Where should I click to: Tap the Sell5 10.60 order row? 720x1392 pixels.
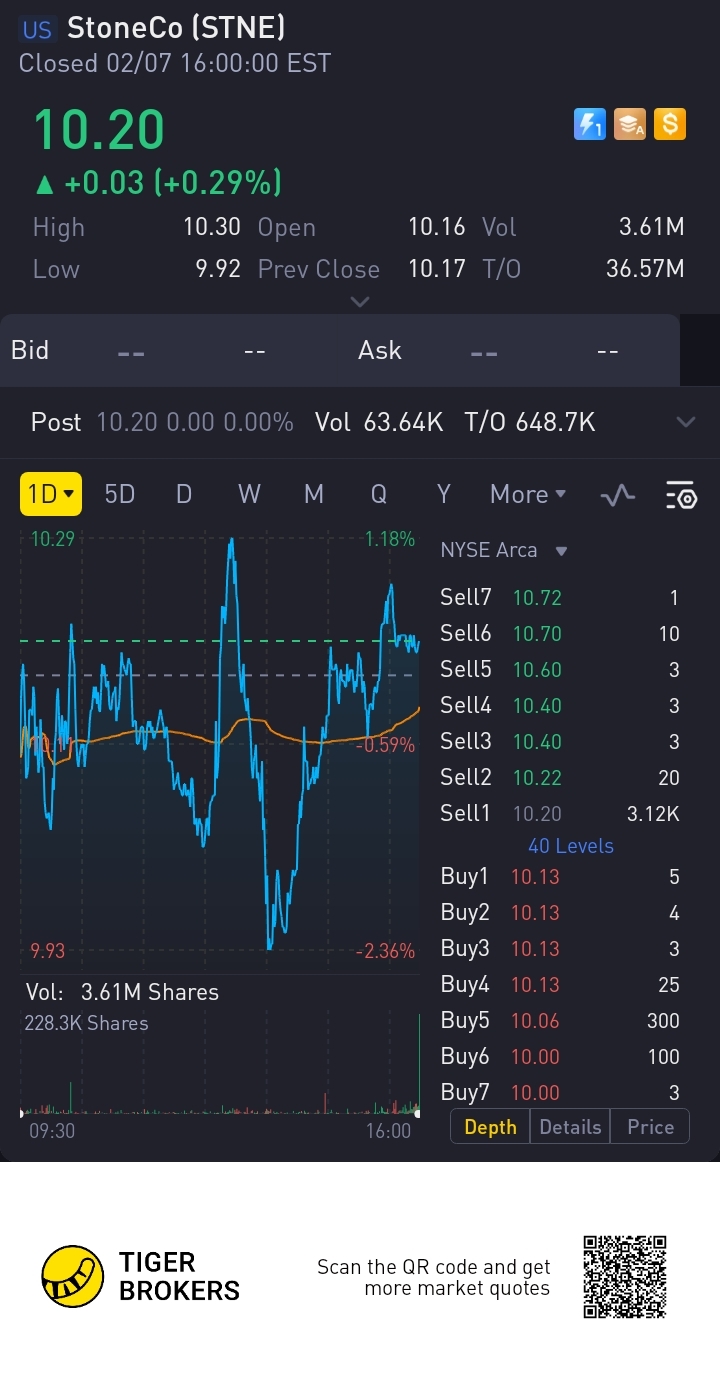(560, 670)
